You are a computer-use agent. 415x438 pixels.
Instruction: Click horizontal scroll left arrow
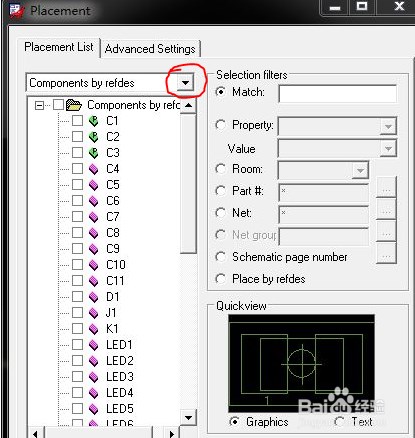(36, 433)
